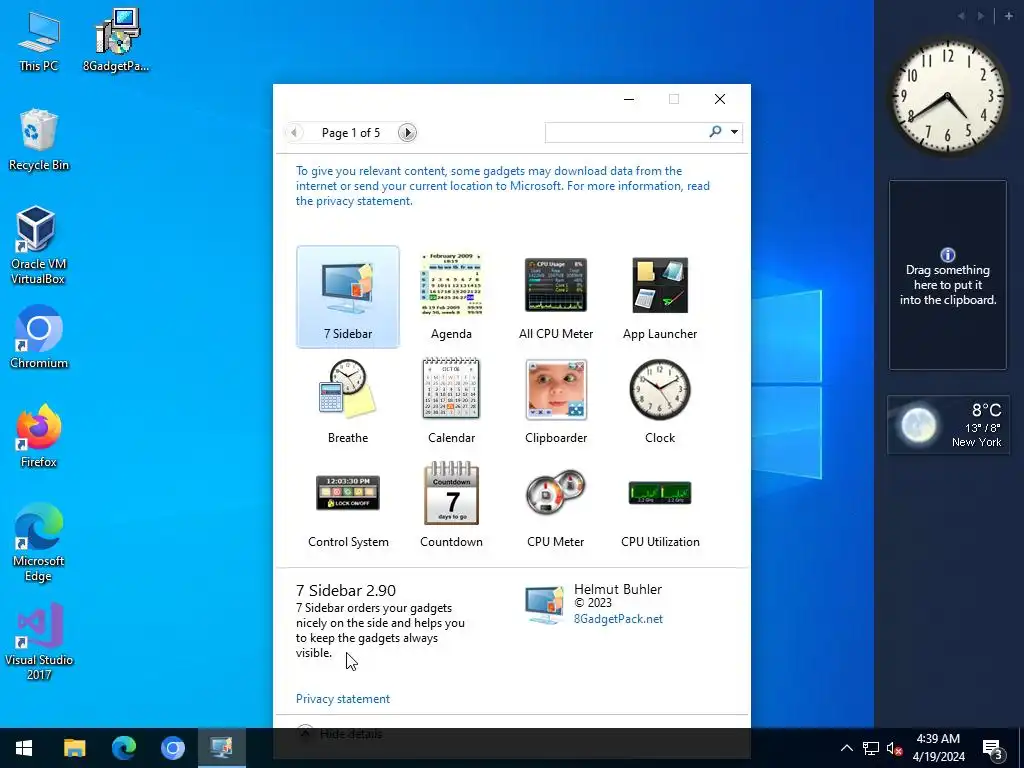1024x768 pixels.
Task: Open This PC desktop icon
Action: [x=39, y=40]
